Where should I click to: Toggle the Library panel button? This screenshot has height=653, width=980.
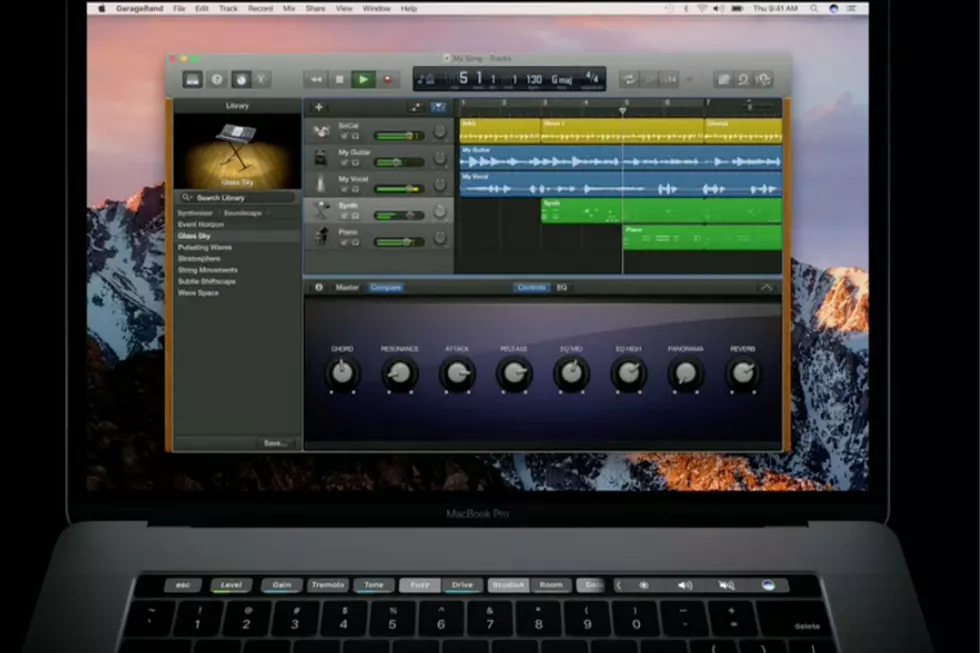click(x=192, y=79)
